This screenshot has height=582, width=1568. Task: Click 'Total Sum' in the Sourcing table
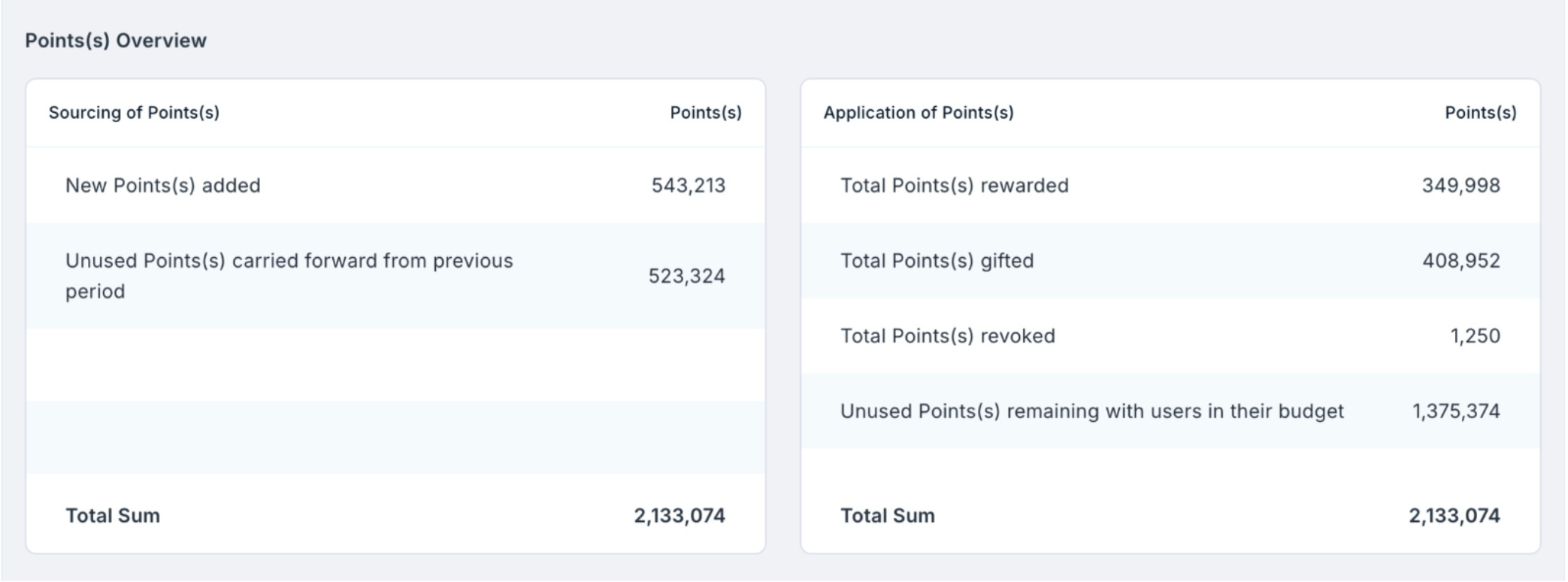click(113, 516)
